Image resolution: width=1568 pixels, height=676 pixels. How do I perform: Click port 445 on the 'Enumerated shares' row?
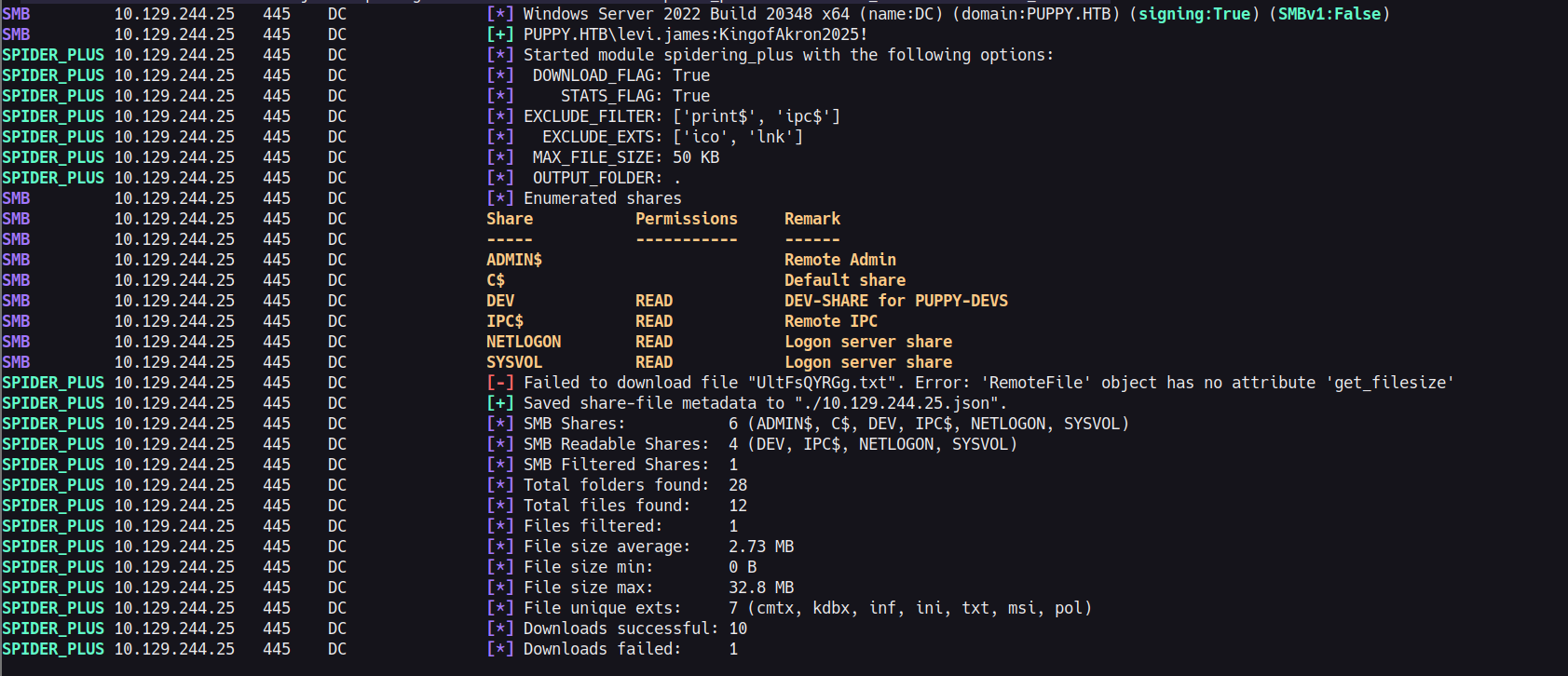(x=277, y=198)
